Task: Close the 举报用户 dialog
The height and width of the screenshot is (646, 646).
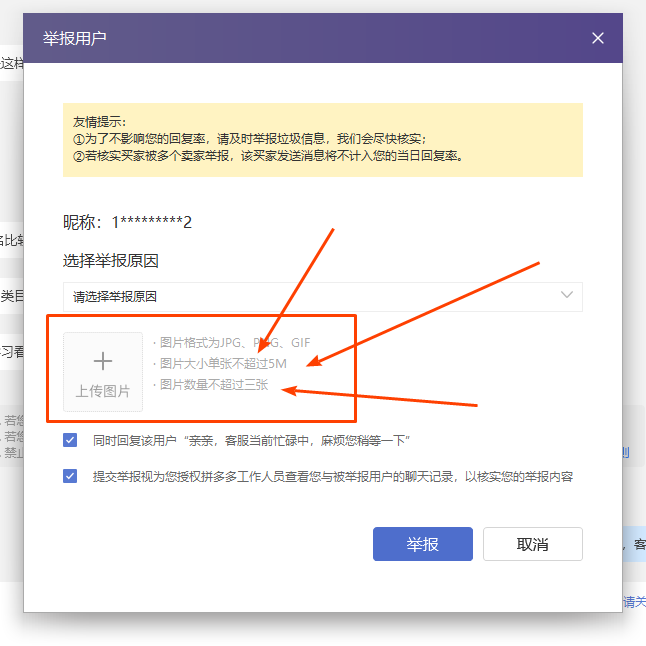Action: (597, 38)
